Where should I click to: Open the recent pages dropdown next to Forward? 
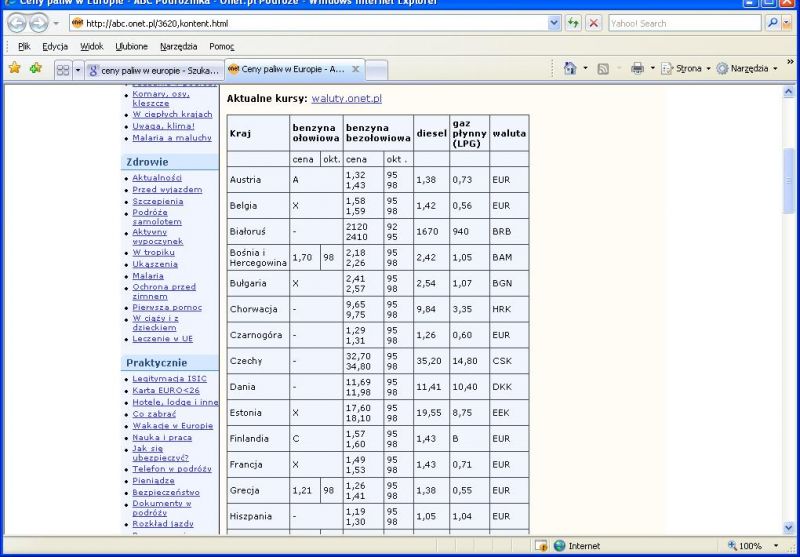pyautogui.click(x=56, y=23)
